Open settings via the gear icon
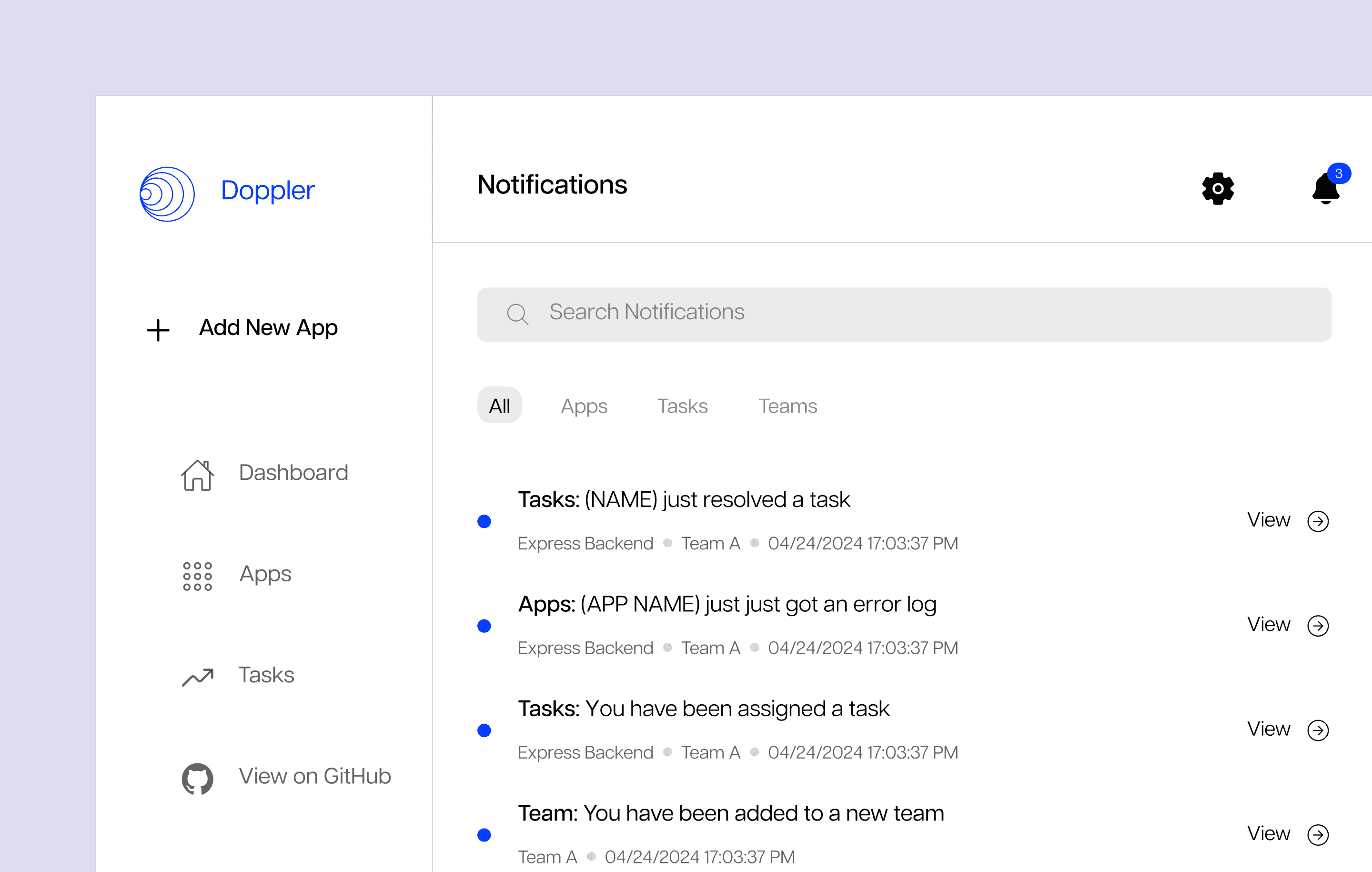 pyautogui.click(x=1218, y=188)
